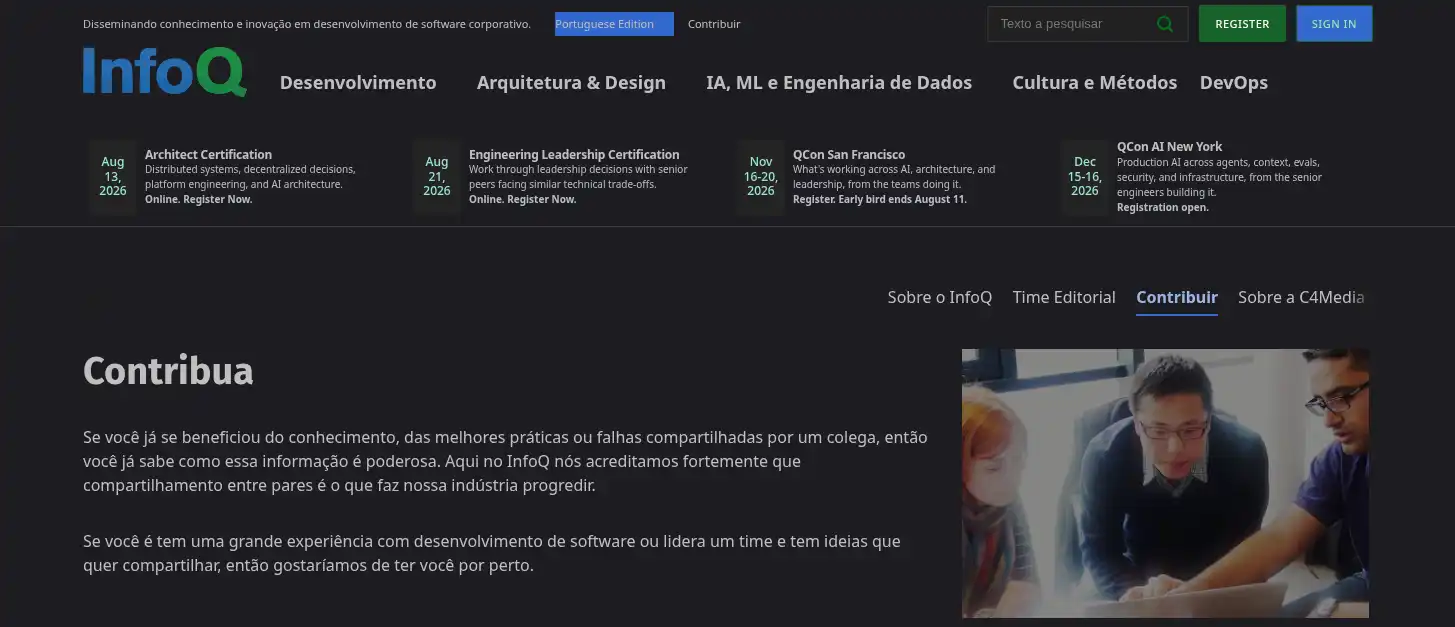Screen dimensions: 1455x627
Task: Click the REGISTER button
Action: [1242, 24]
